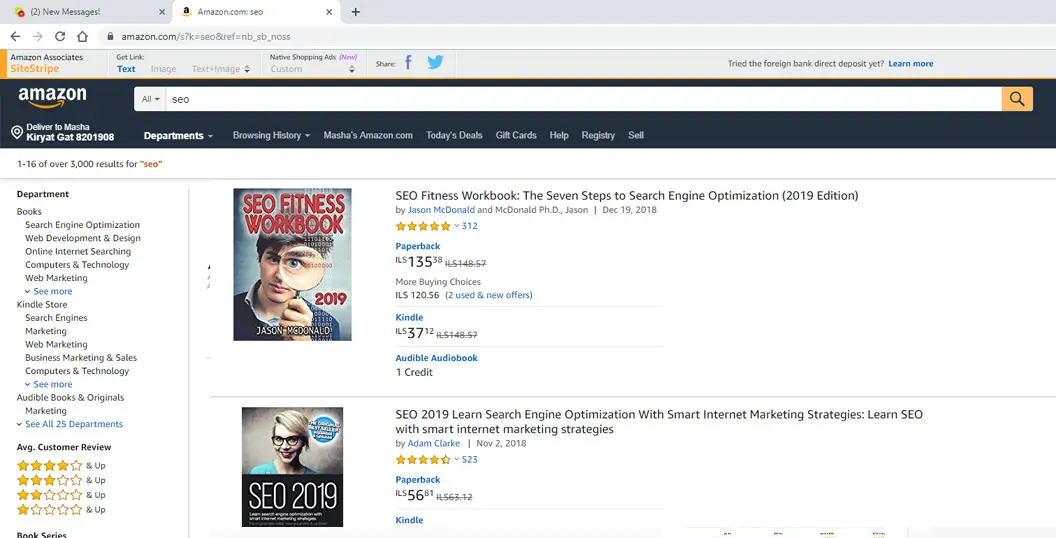
Task: Open the Departments dropdown
Action: [x=178, y=135]
